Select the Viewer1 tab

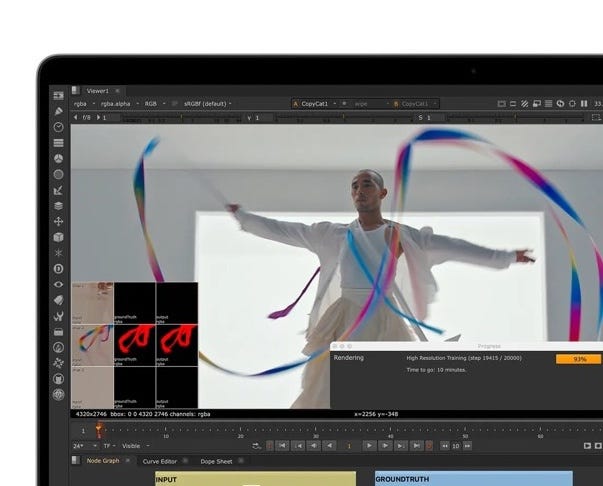(x=98, y=91)
